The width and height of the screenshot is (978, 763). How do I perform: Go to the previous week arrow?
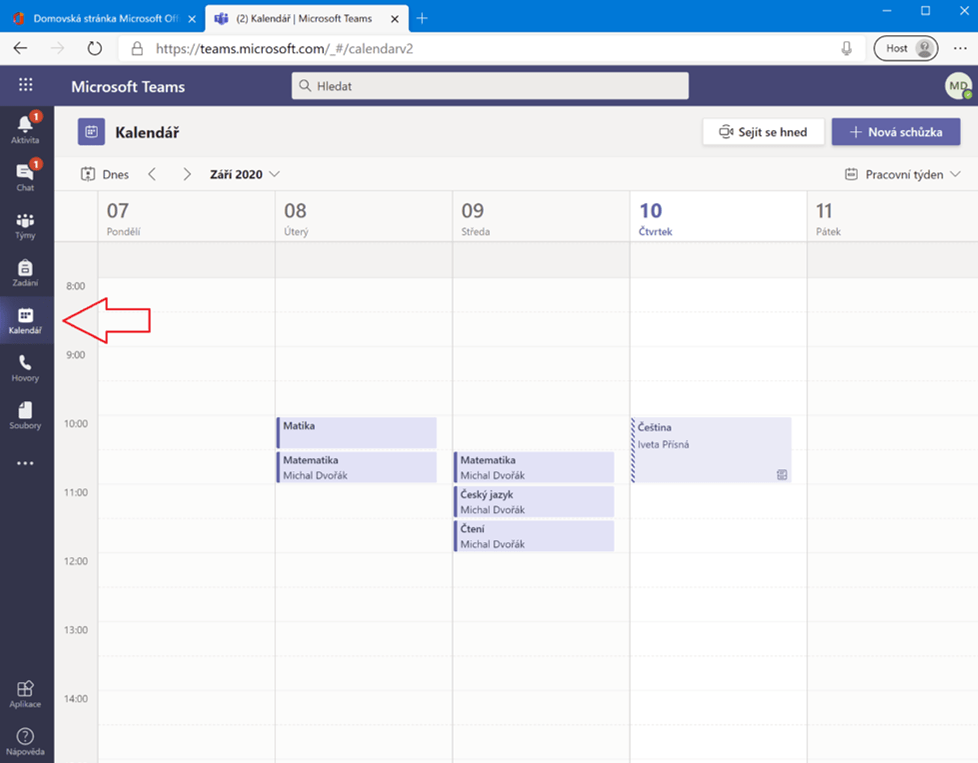point(152,174)
